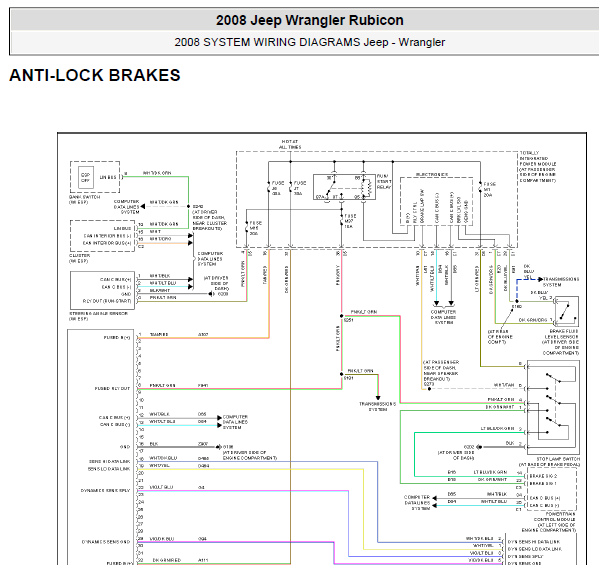Click the brake fluid level sensor switch symbol

point(567,311)
